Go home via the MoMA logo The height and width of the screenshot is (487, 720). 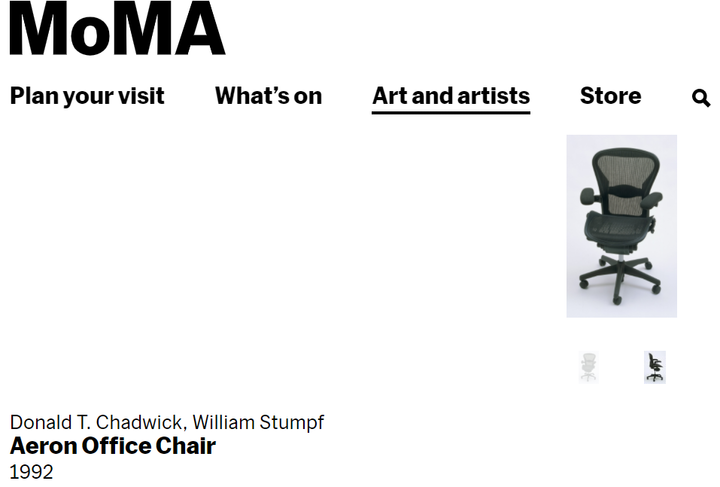118,28
